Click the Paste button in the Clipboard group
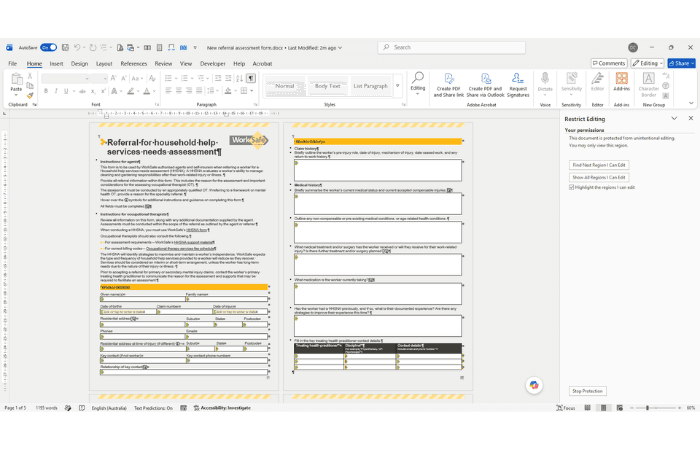 [x=17, y=83]
